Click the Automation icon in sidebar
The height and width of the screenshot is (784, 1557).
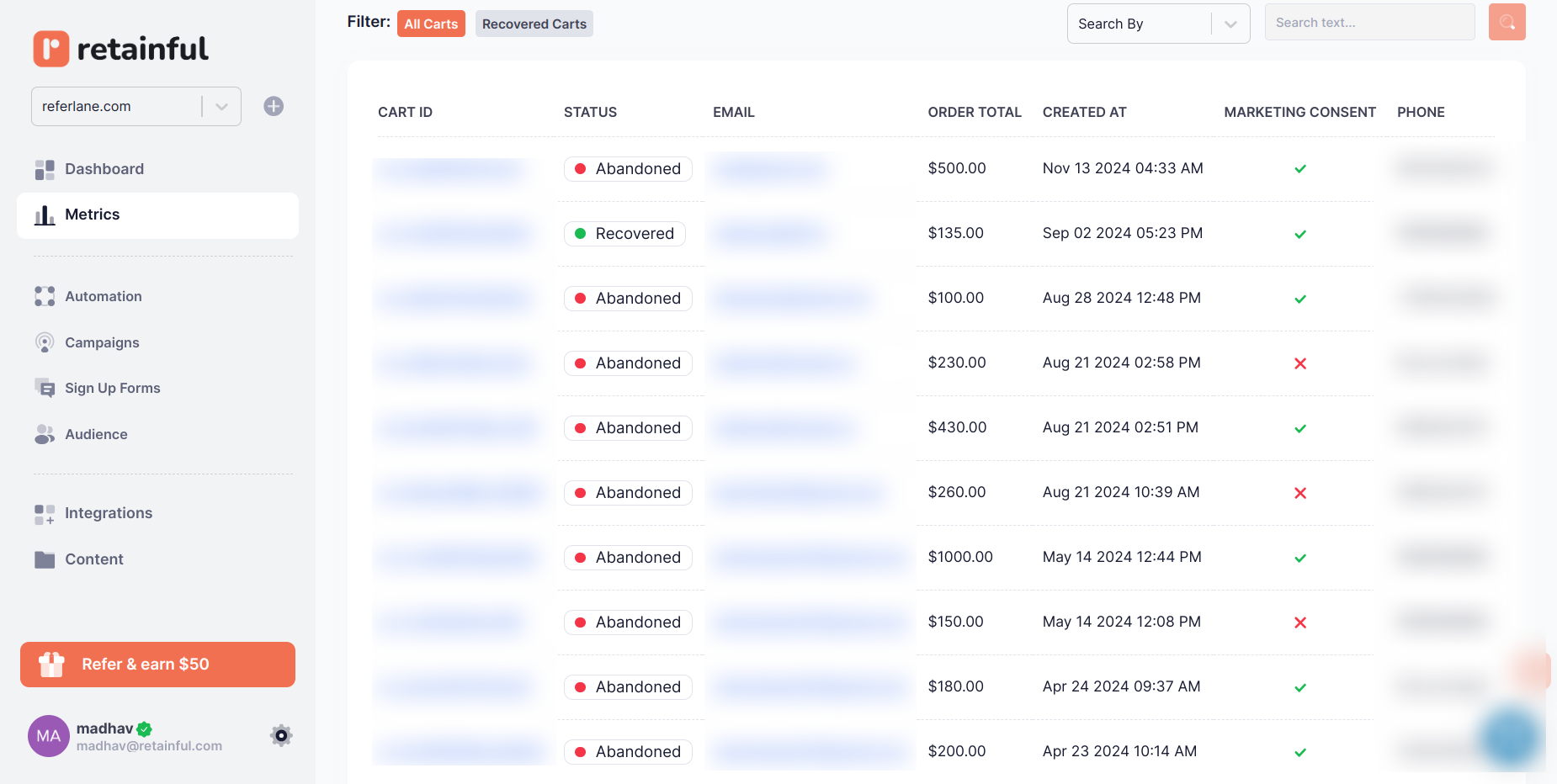(45, 296)
